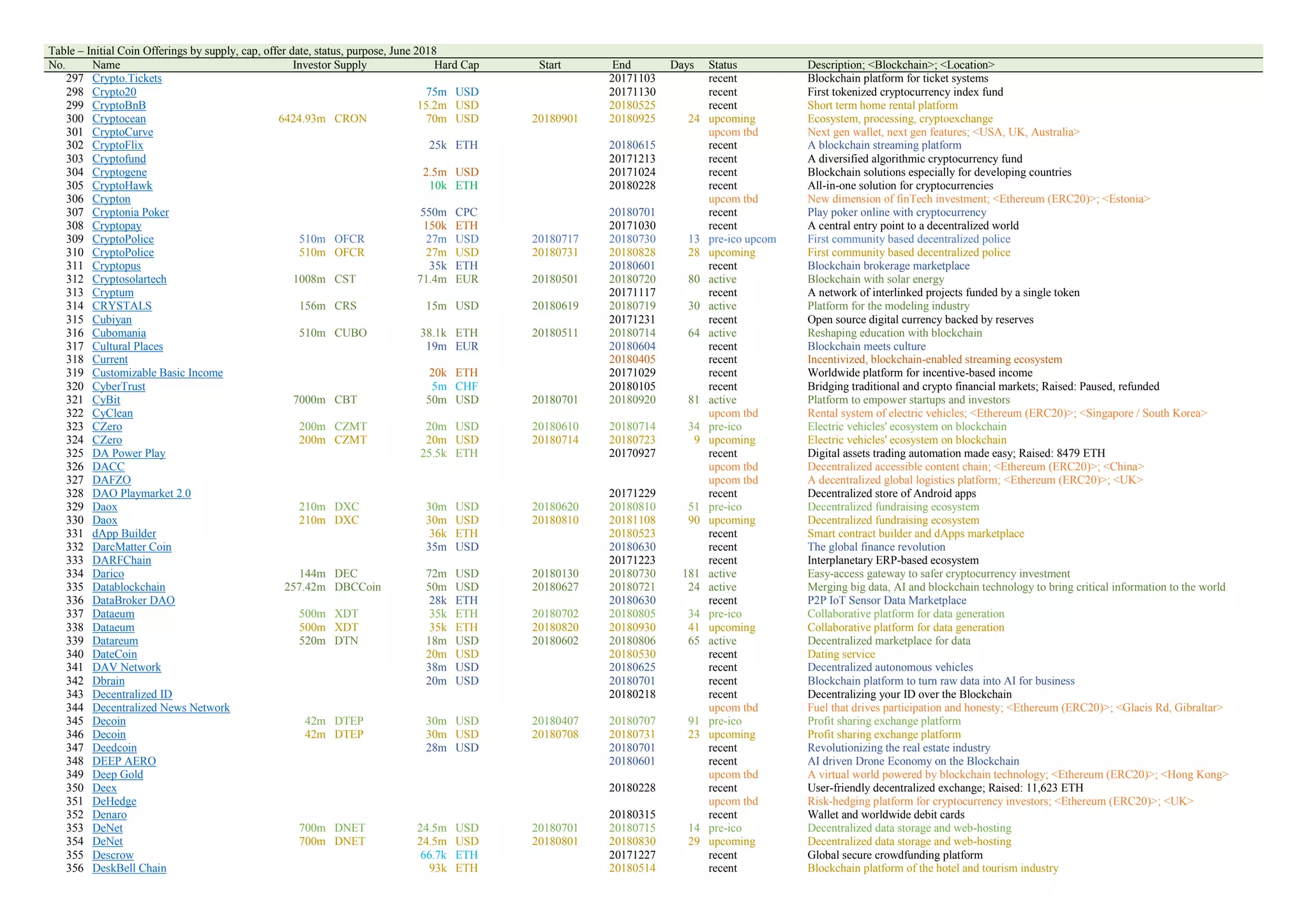Follow the DataBroker DAO link
The image size is (1307, 924).
click(133, 600)
